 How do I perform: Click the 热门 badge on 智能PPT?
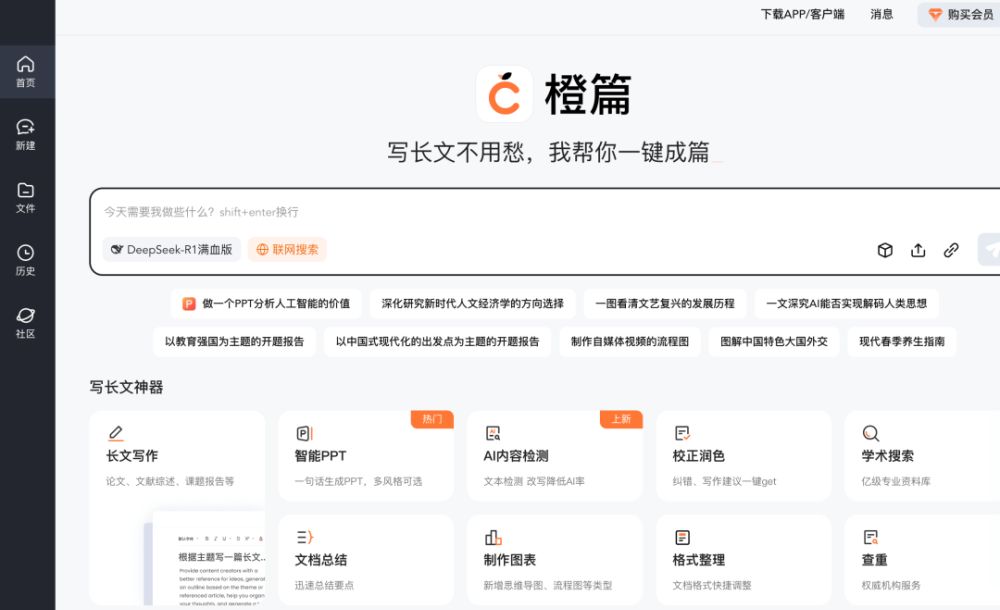[x=432, y=419]
